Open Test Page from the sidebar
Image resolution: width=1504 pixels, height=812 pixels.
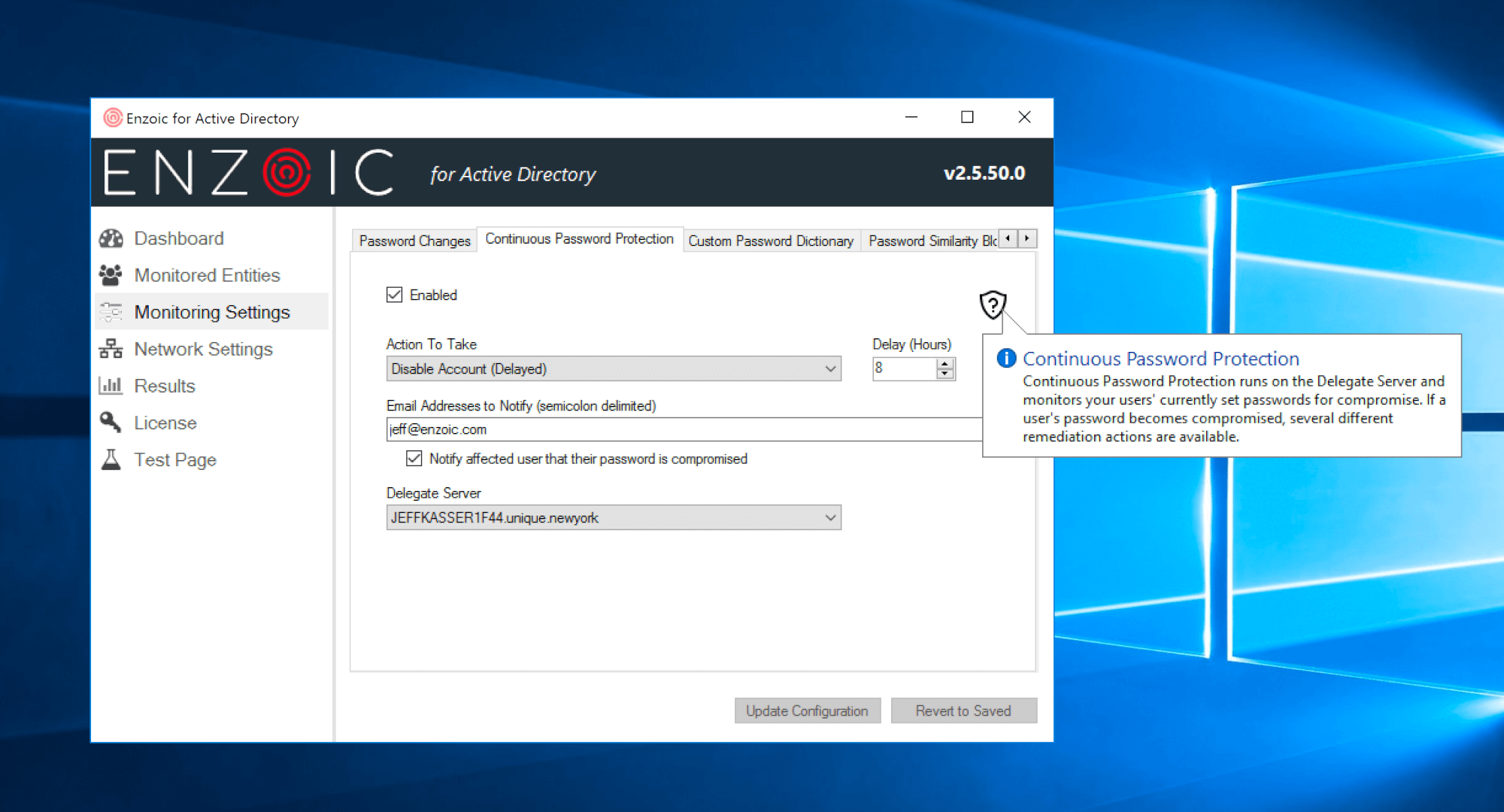[175, 459]
